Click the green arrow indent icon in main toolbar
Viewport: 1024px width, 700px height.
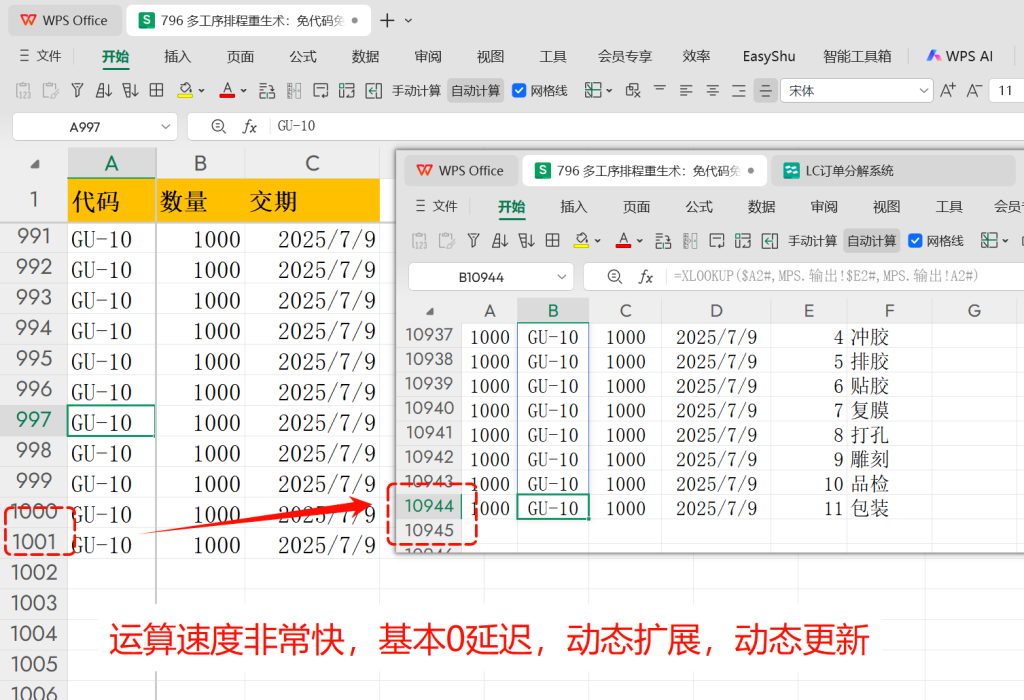click(374, 90)
